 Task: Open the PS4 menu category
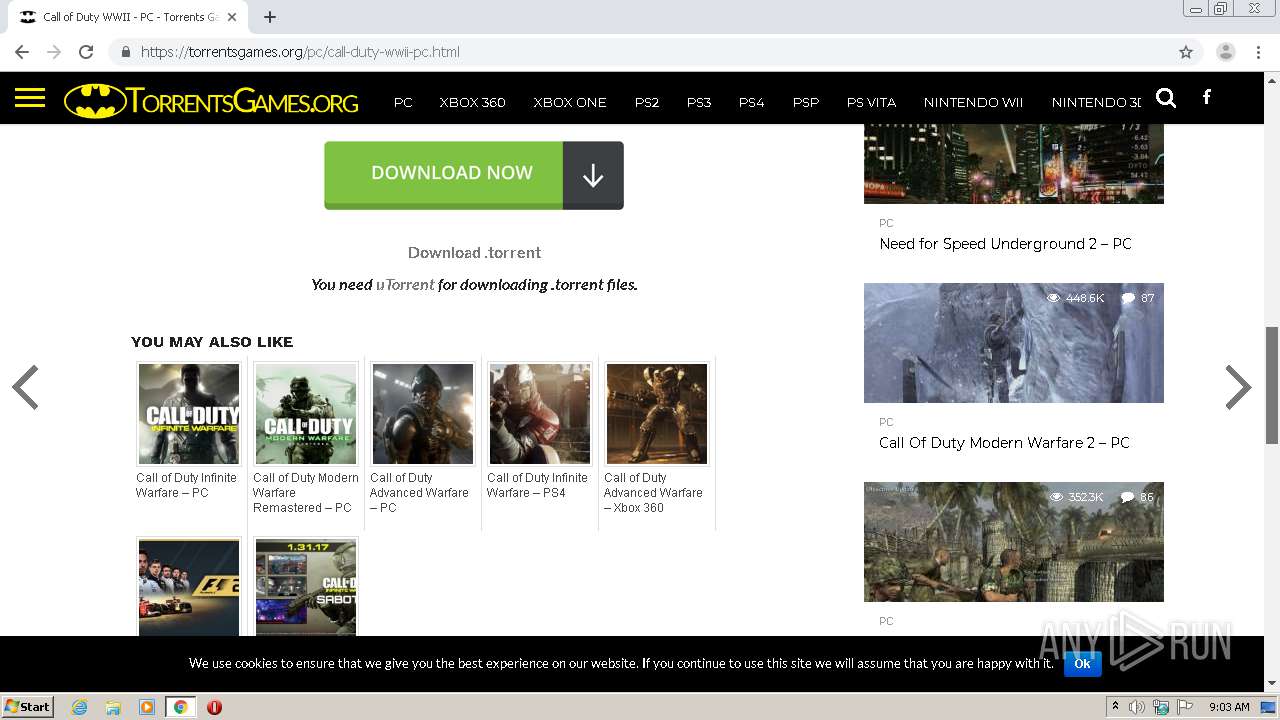tap(751, 102)
